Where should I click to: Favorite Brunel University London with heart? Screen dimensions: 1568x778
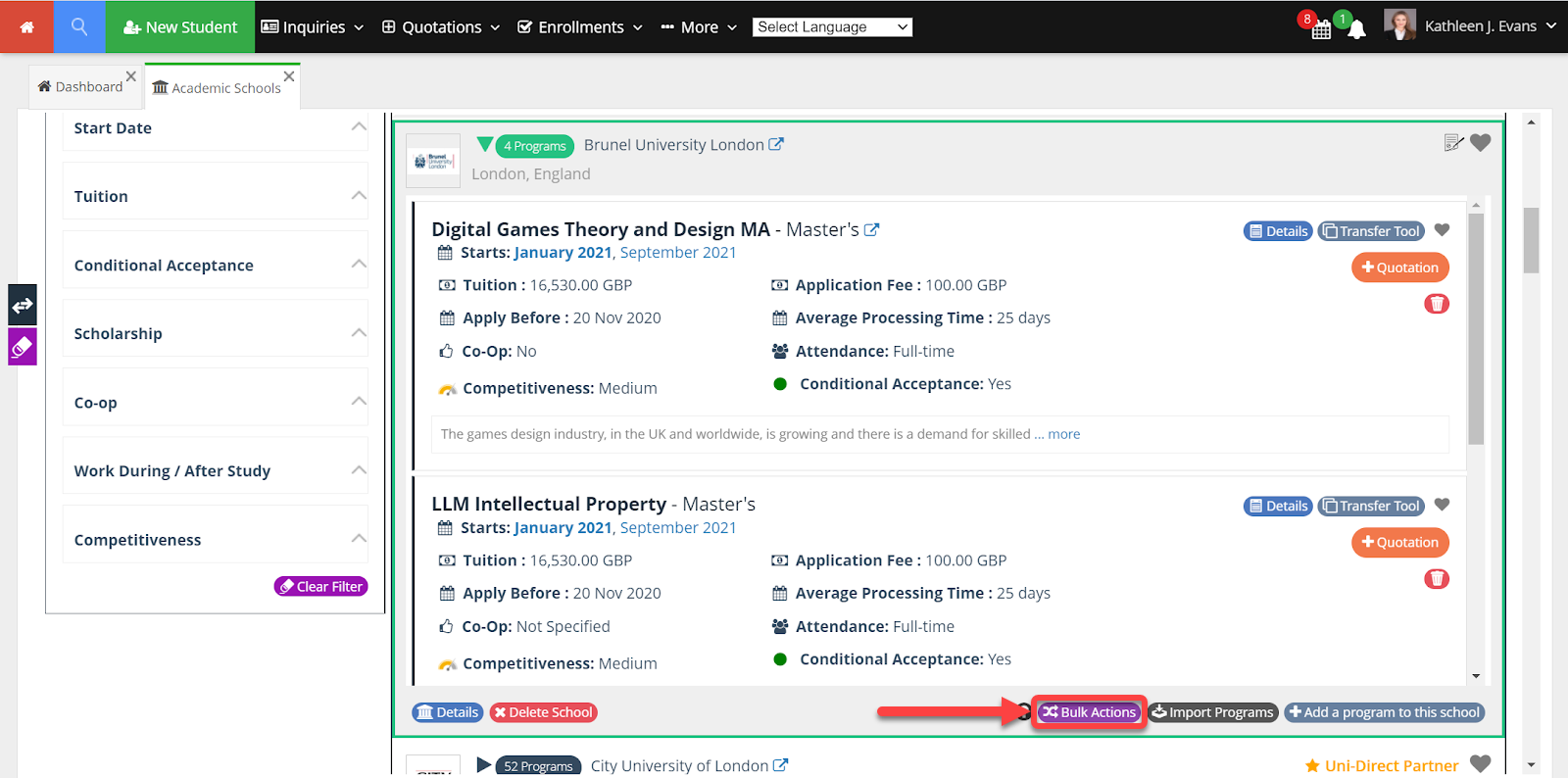(1481, 143)
